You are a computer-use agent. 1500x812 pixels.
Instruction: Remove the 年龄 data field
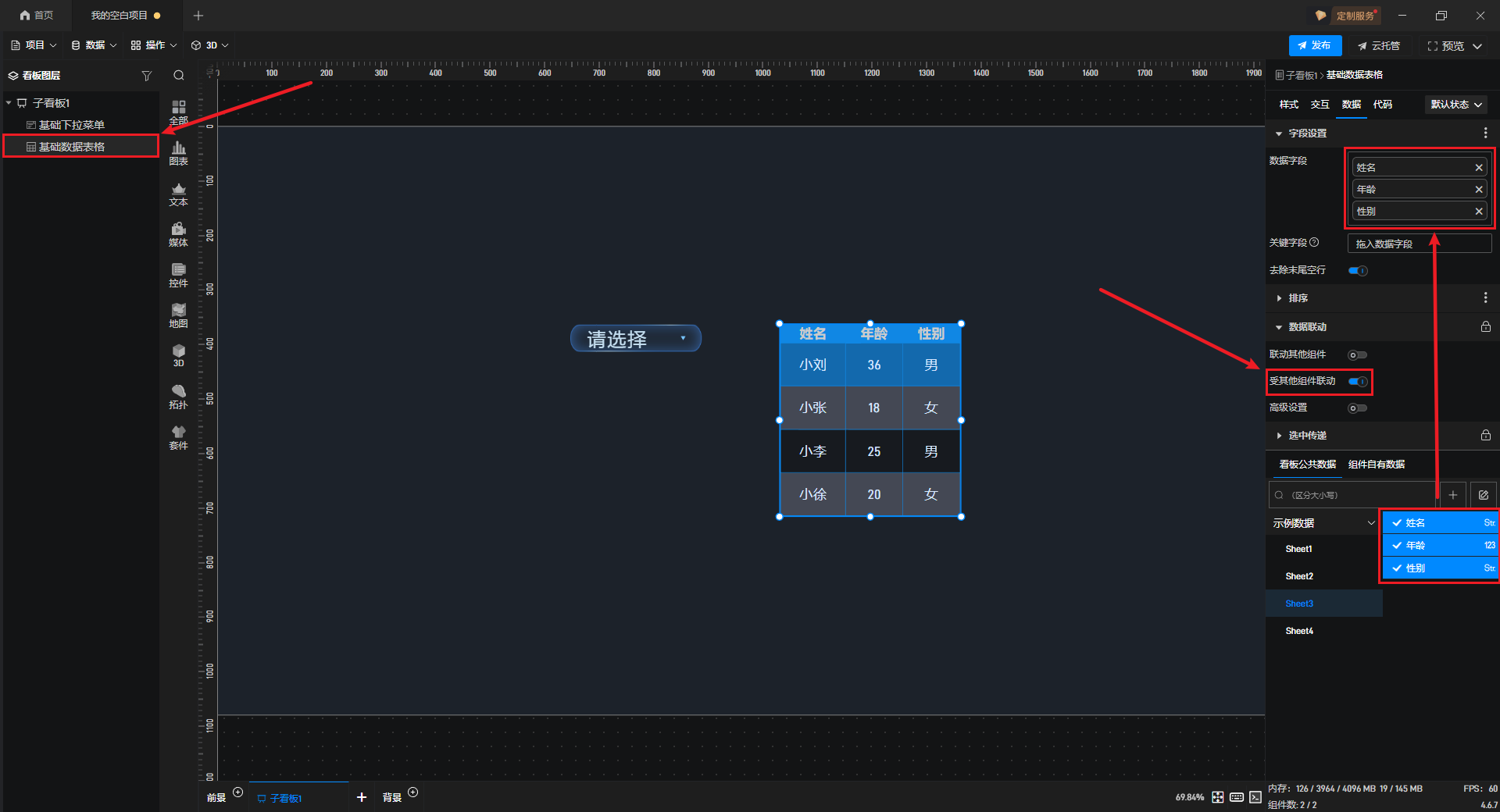coord(1478,190)
